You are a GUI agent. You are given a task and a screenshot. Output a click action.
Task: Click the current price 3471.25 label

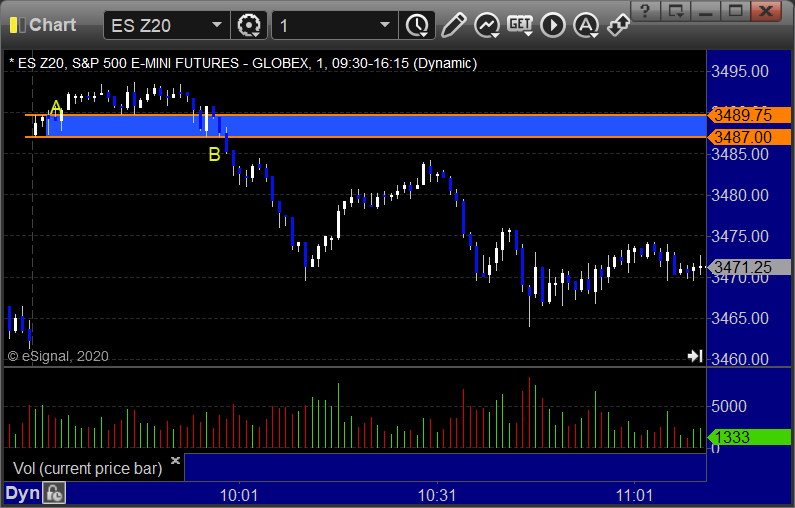(749, 267)
